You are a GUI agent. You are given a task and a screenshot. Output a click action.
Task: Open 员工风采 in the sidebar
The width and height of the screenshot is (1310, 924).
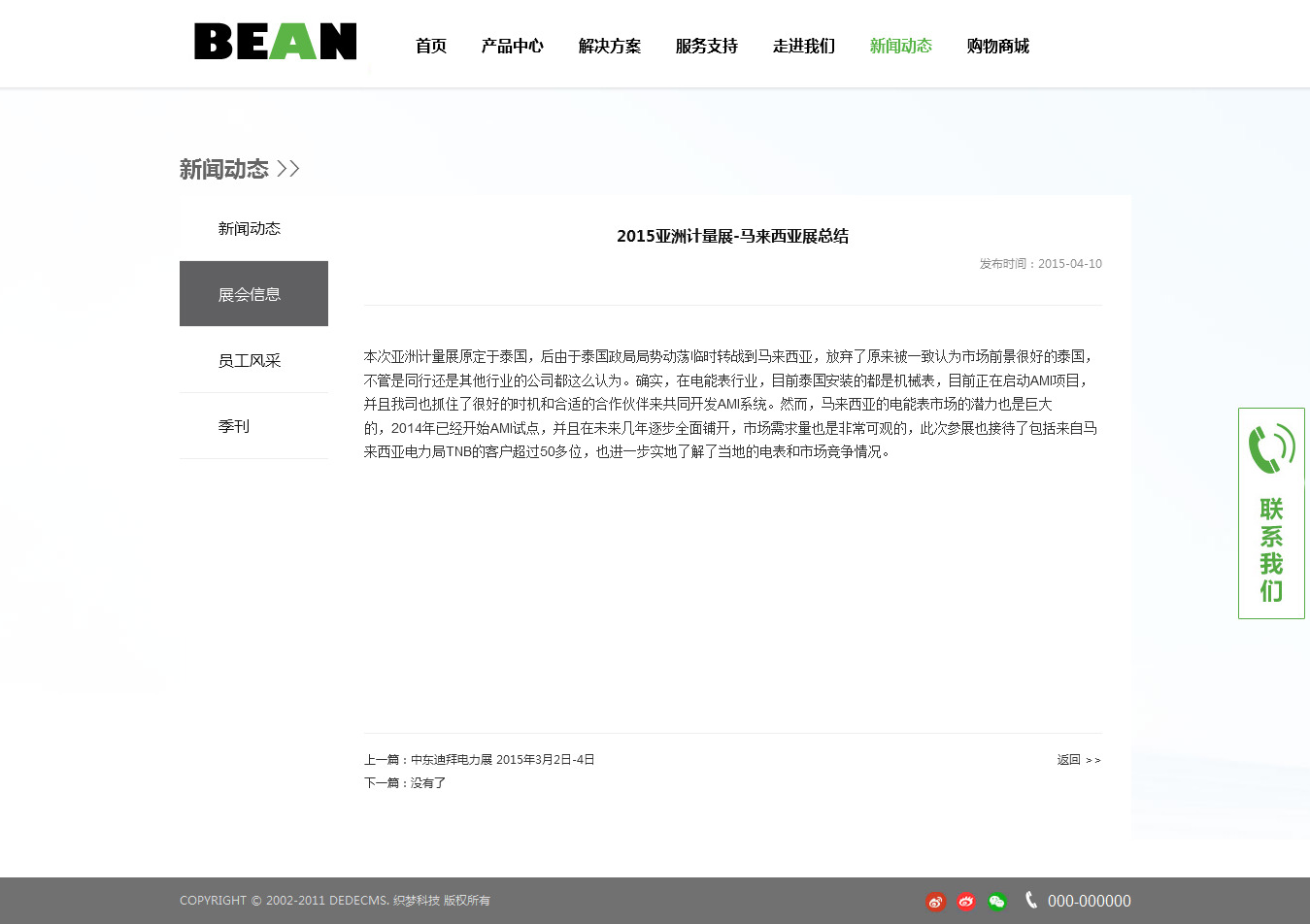[250, 360]
